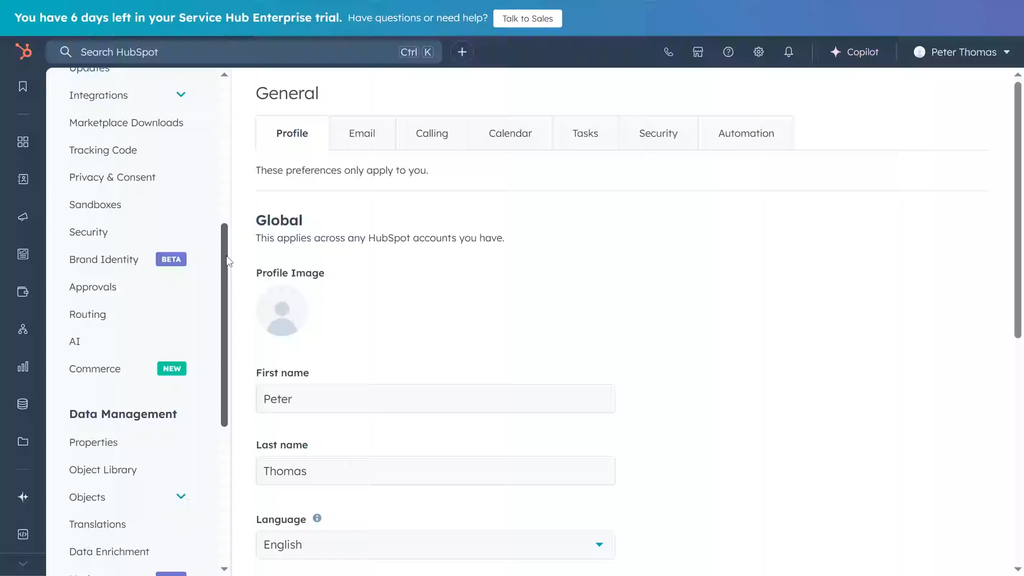Open the Bookmarks icon in left sidebar
This screenshot has height=576, width=1024.
tap(23, 87)
